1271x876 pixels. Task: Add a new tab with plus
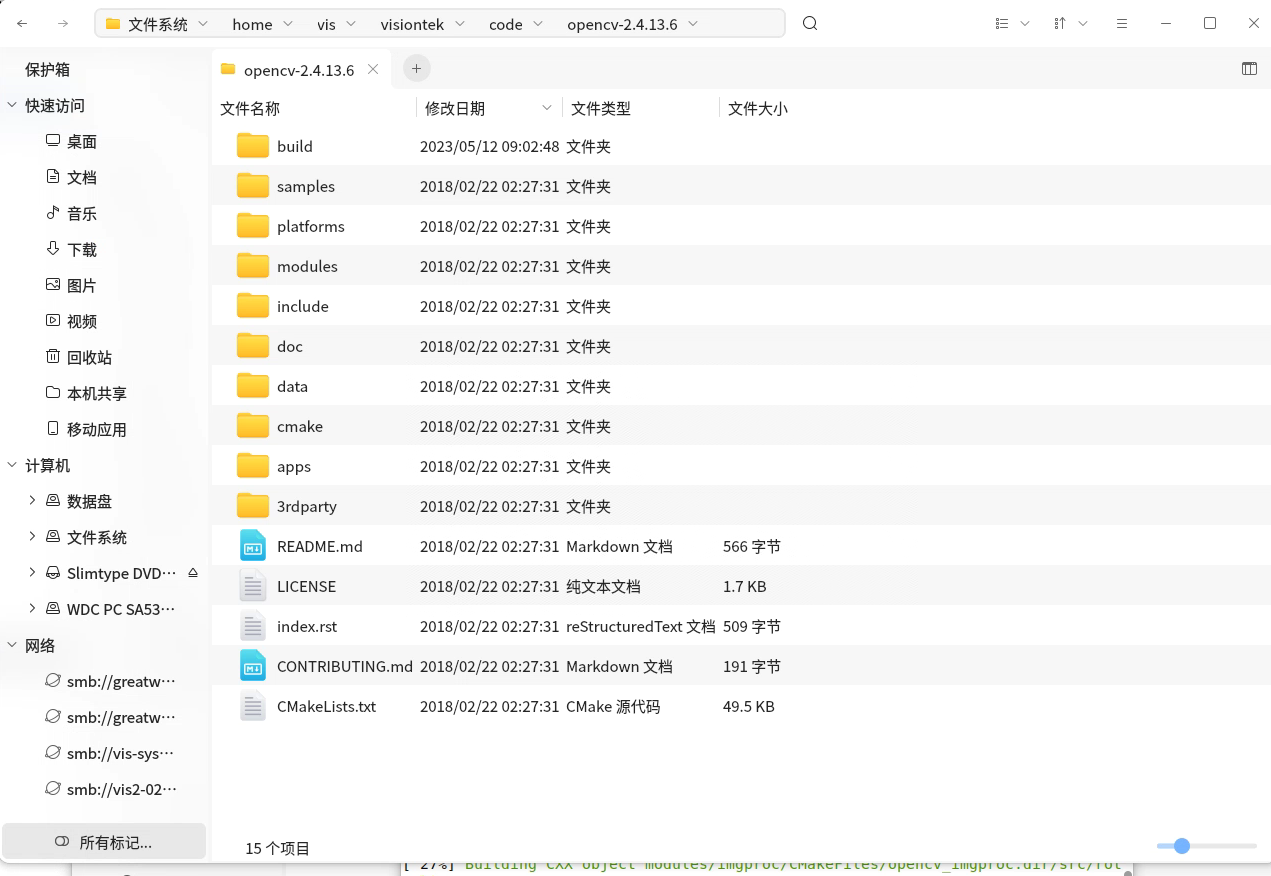(416, 68)
